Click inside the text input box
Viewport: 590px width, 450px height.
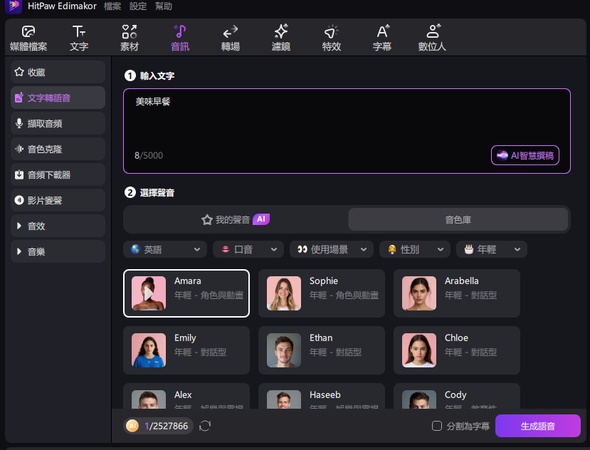tap(347, 131)
